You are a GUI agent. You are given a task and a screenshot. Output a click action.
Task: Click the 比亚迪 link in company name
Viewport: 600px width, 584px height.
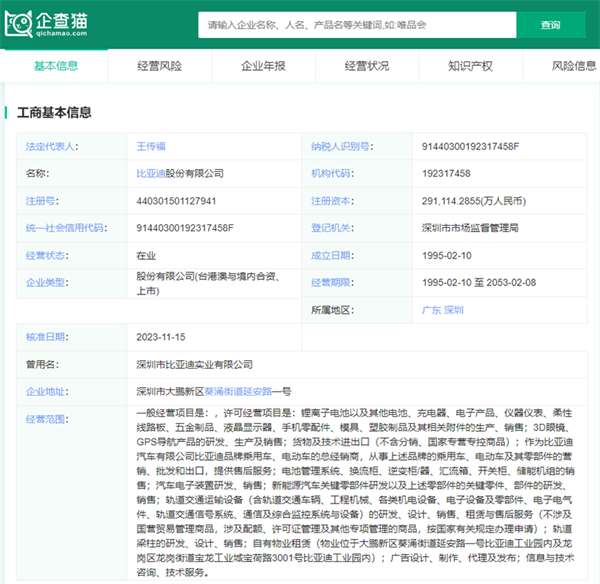click(150, 173)
